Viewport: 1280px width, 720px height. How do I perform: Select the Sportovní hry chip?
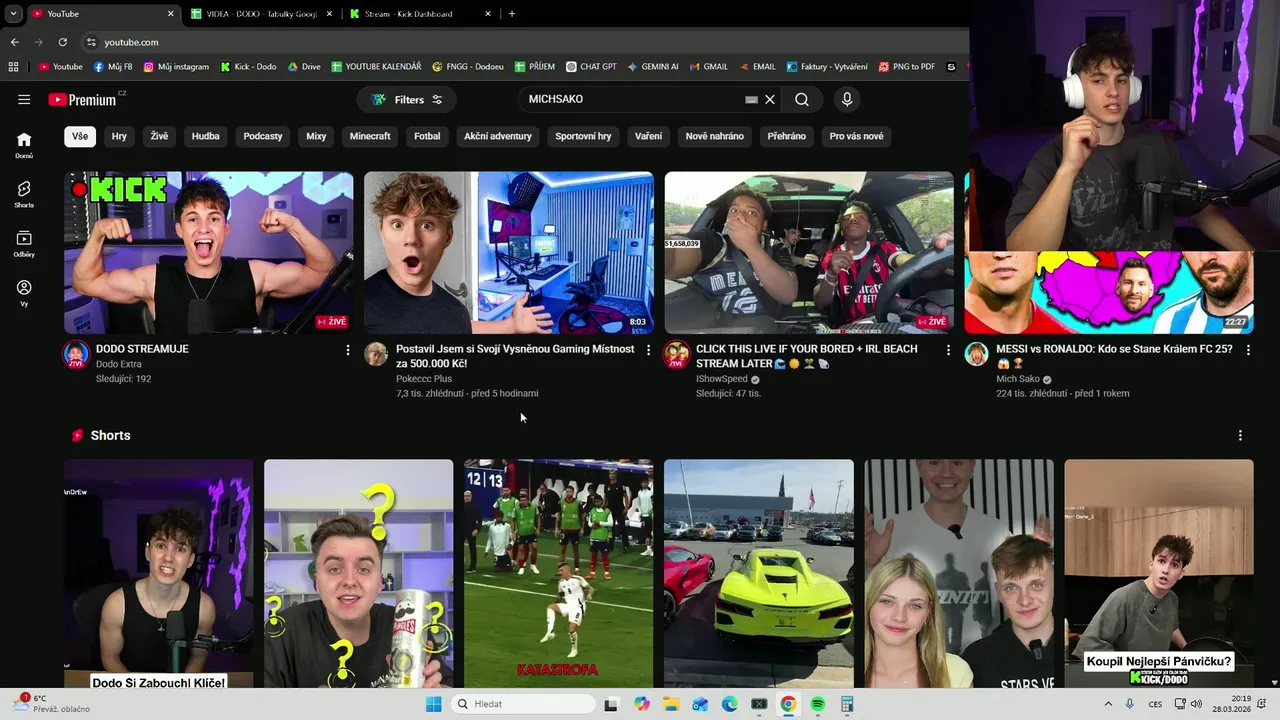tap(583, 136)
